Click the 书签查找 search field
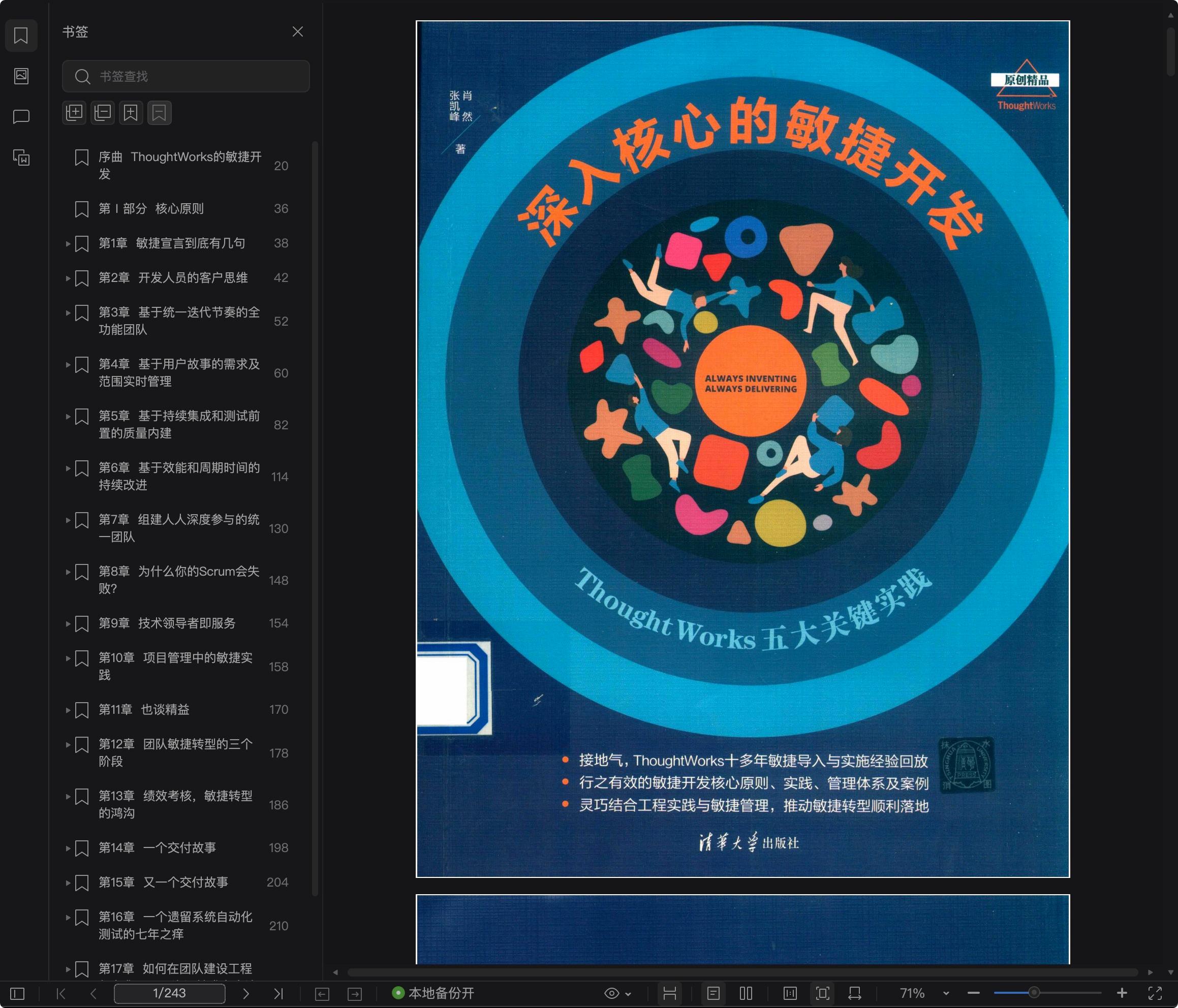This screenshot has height=1008, width=1178. coord(186,76)
